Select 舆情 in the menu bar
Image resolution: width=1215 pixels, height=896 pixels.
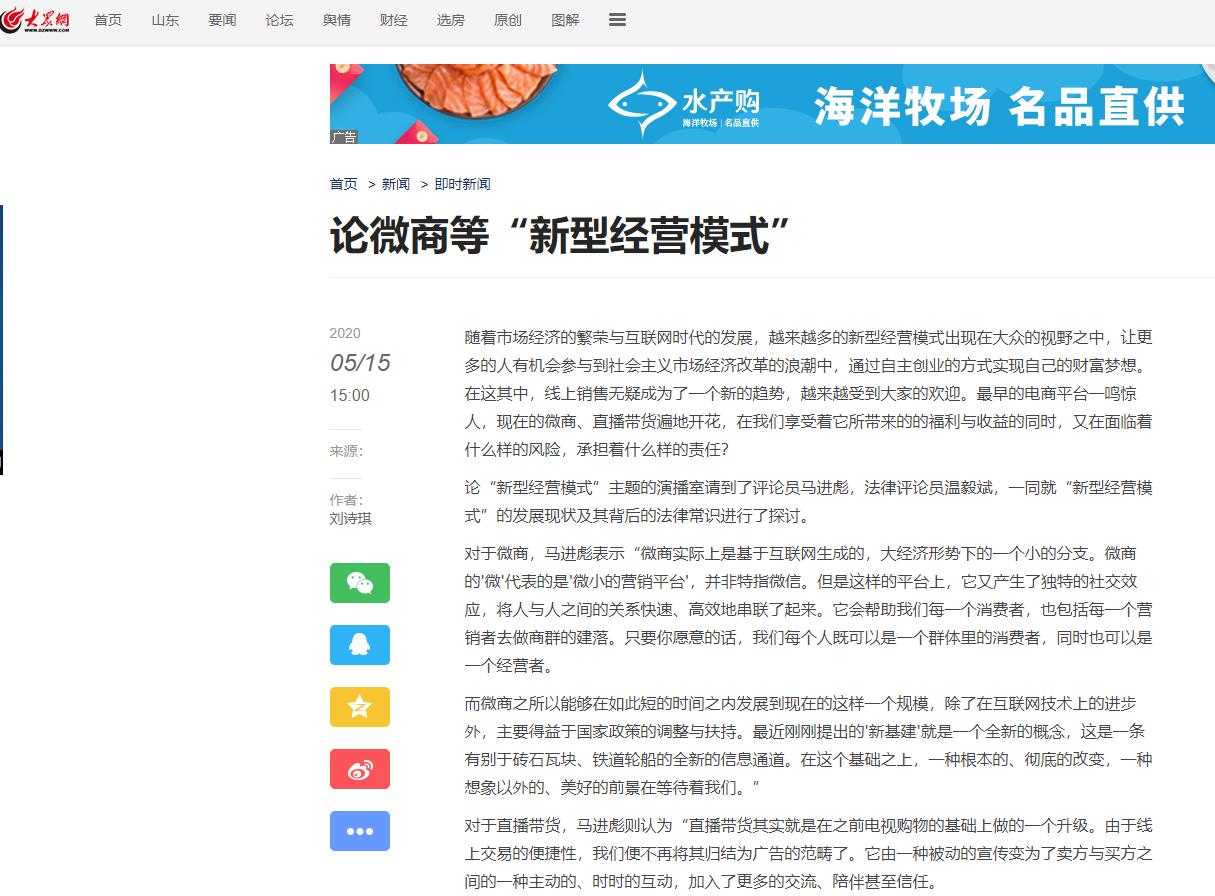coord(336,20)
